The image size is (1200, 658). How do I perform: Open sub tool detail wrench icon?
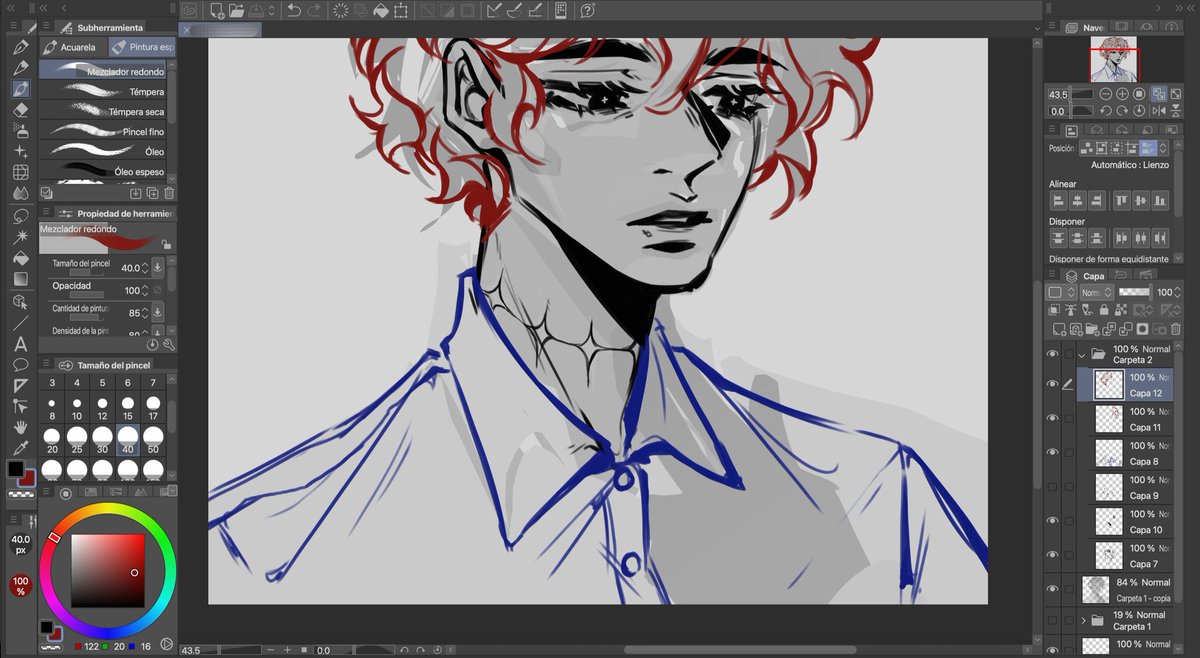point(168,345)
